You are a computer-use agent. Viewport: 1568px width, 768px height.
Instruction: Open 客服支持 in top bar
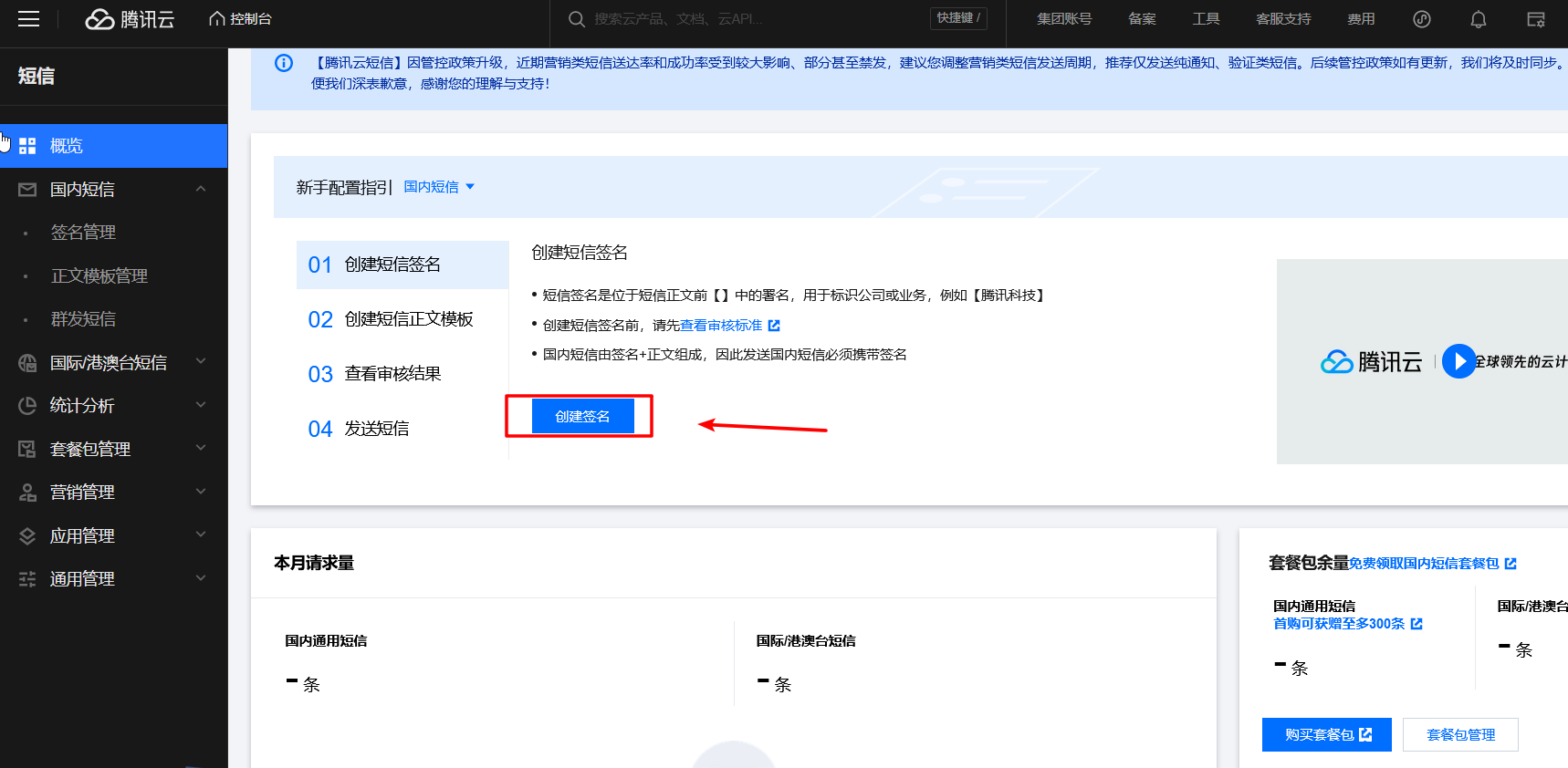pyautogui.click(x=1283, y=19)
